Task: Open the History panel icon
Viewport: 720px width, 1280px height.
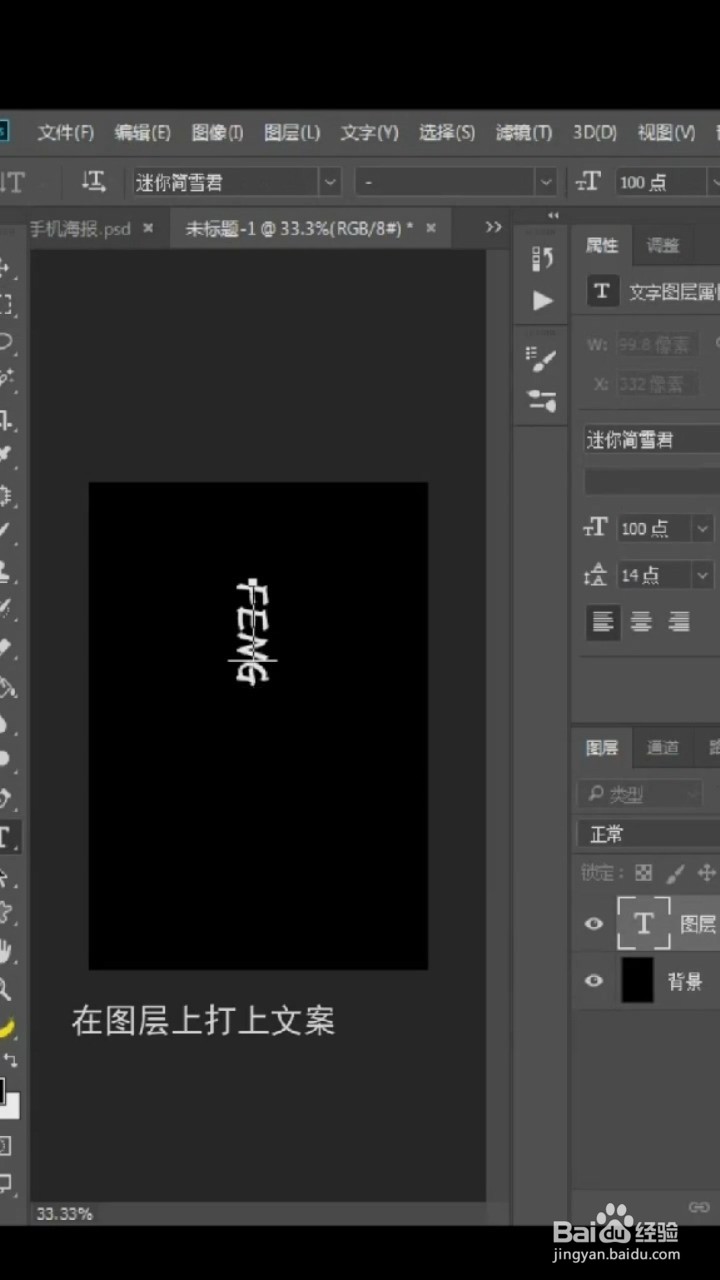Action: point(542,258)
